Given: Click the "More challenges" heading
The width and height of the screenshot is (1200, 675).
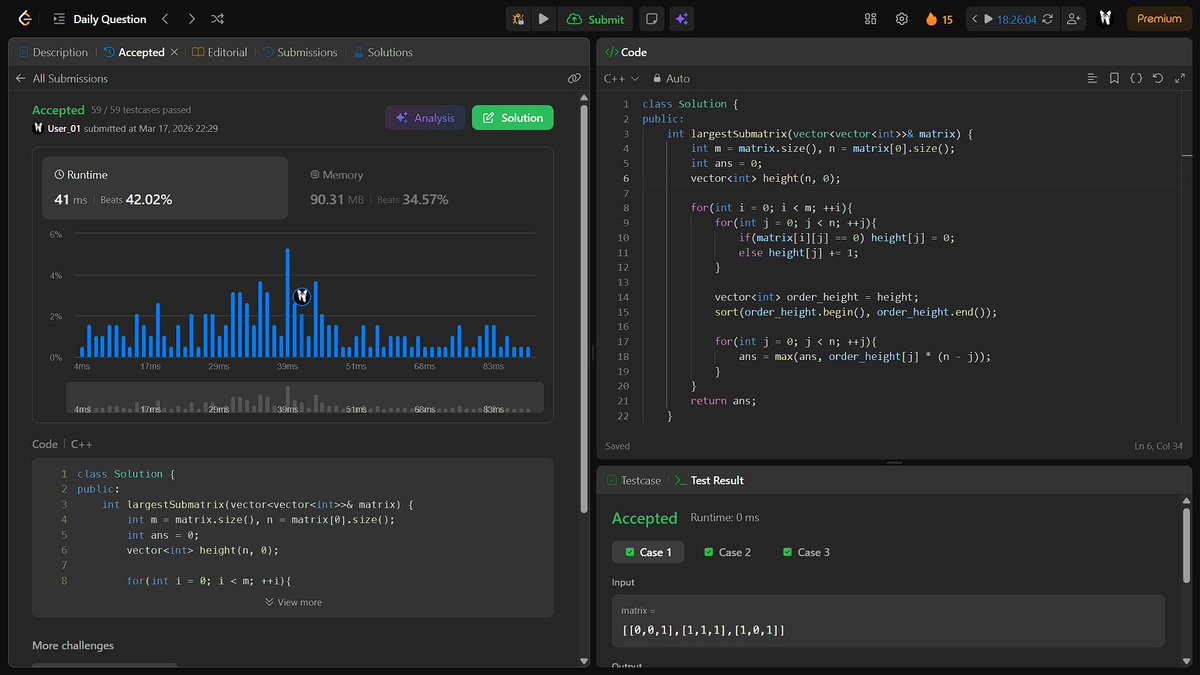Looking at the screenshot, I should pos(73,645).
